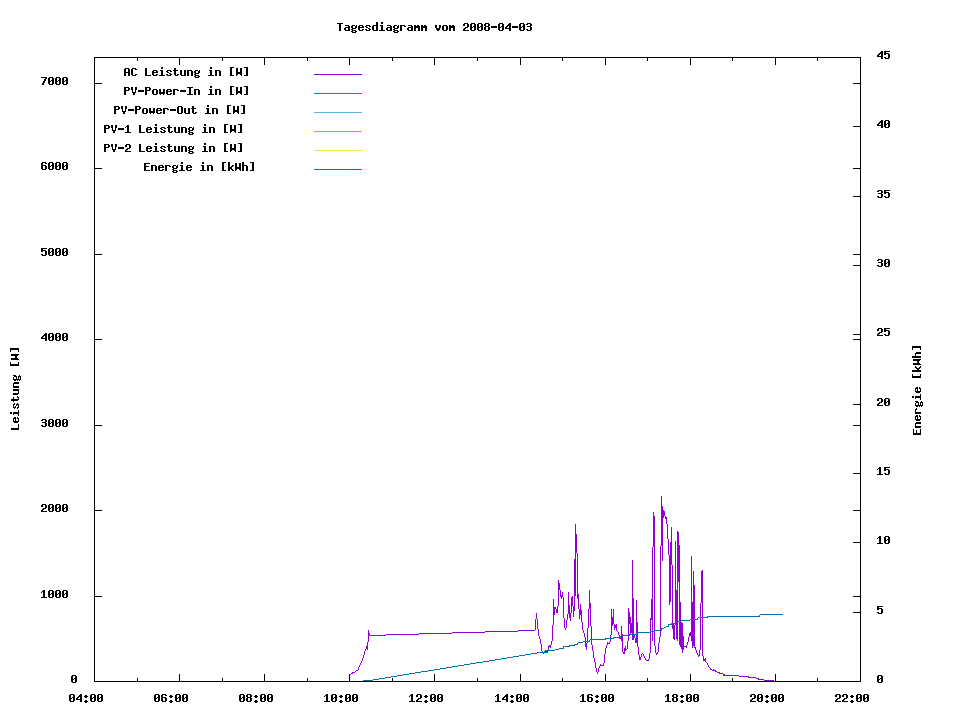The image size is (960, 720).
Task: Click the chart title Tagesdiagramm vom 2008-04-03
Action: tap(434, 27)
